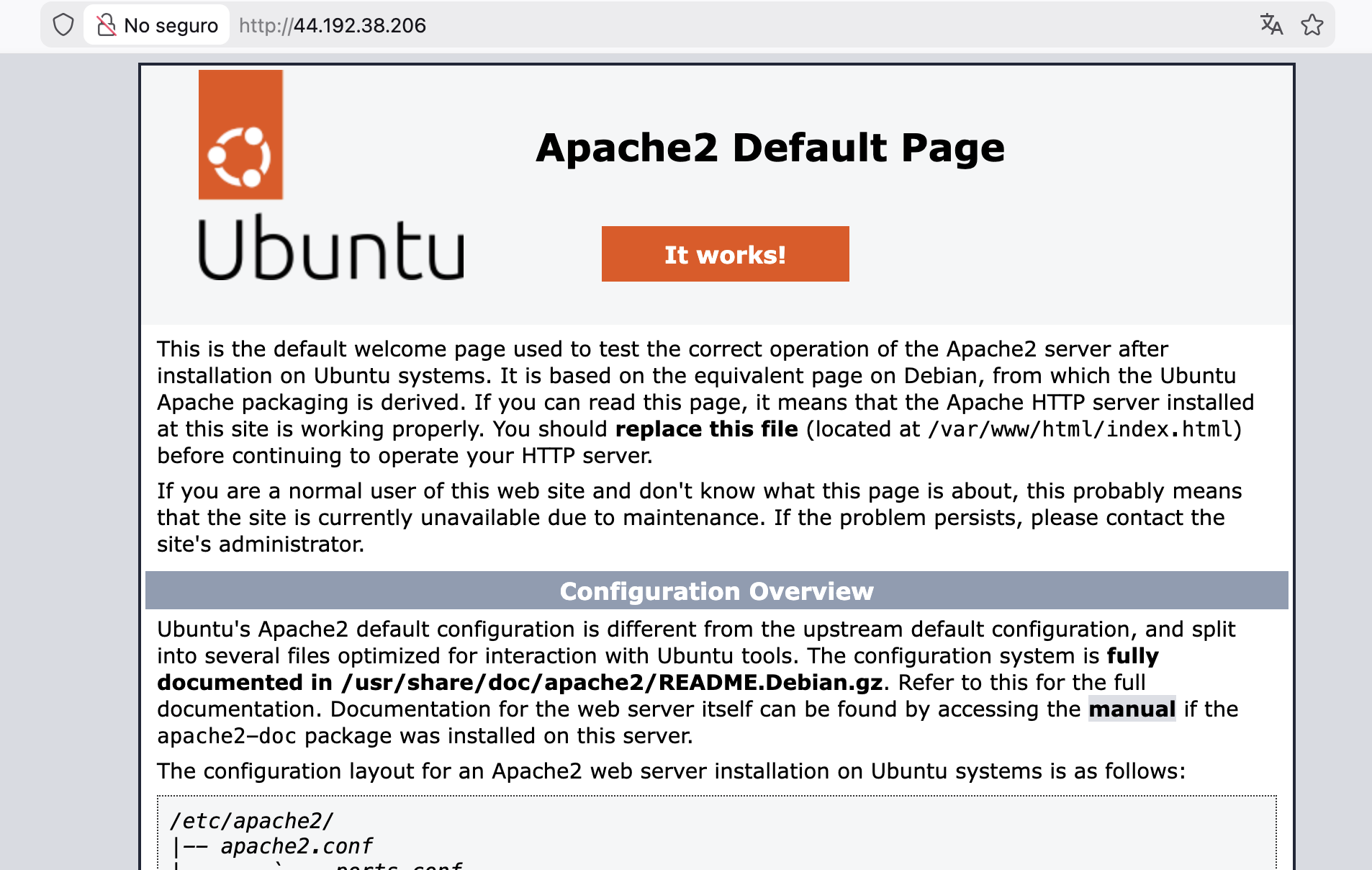Viewport: 1372px width, 870px height.
Task: Click the bold 'replace this file' text
Action: point(706,429)
